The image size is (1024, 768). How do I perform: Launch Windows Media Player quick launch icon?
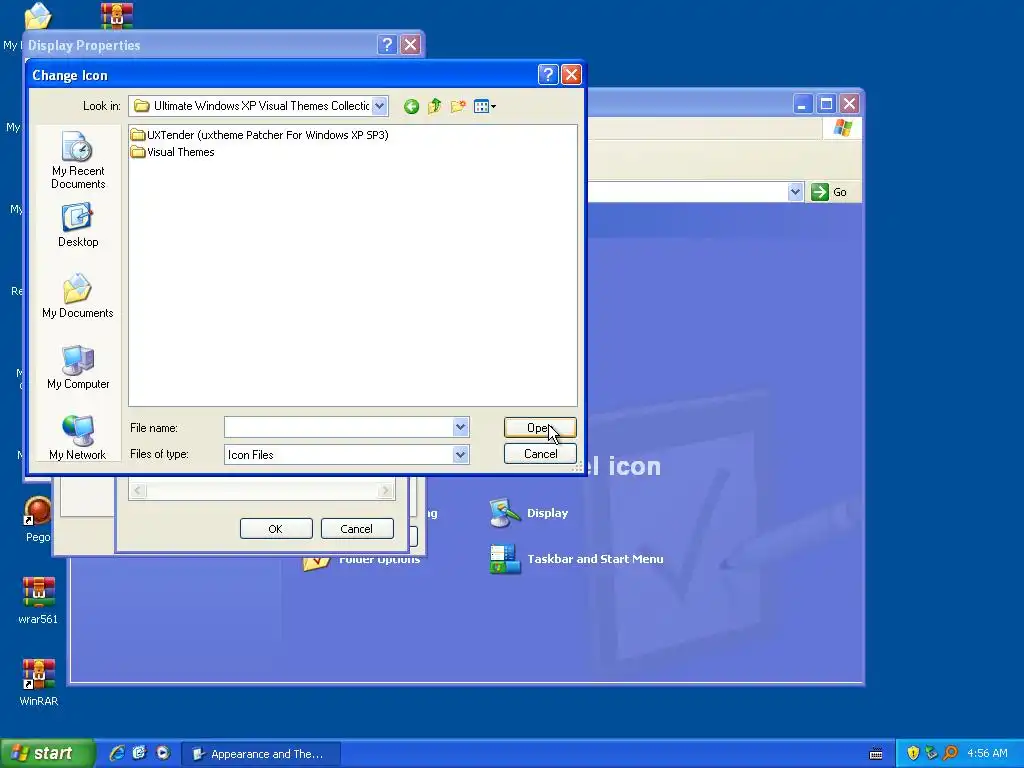(163, 753)
